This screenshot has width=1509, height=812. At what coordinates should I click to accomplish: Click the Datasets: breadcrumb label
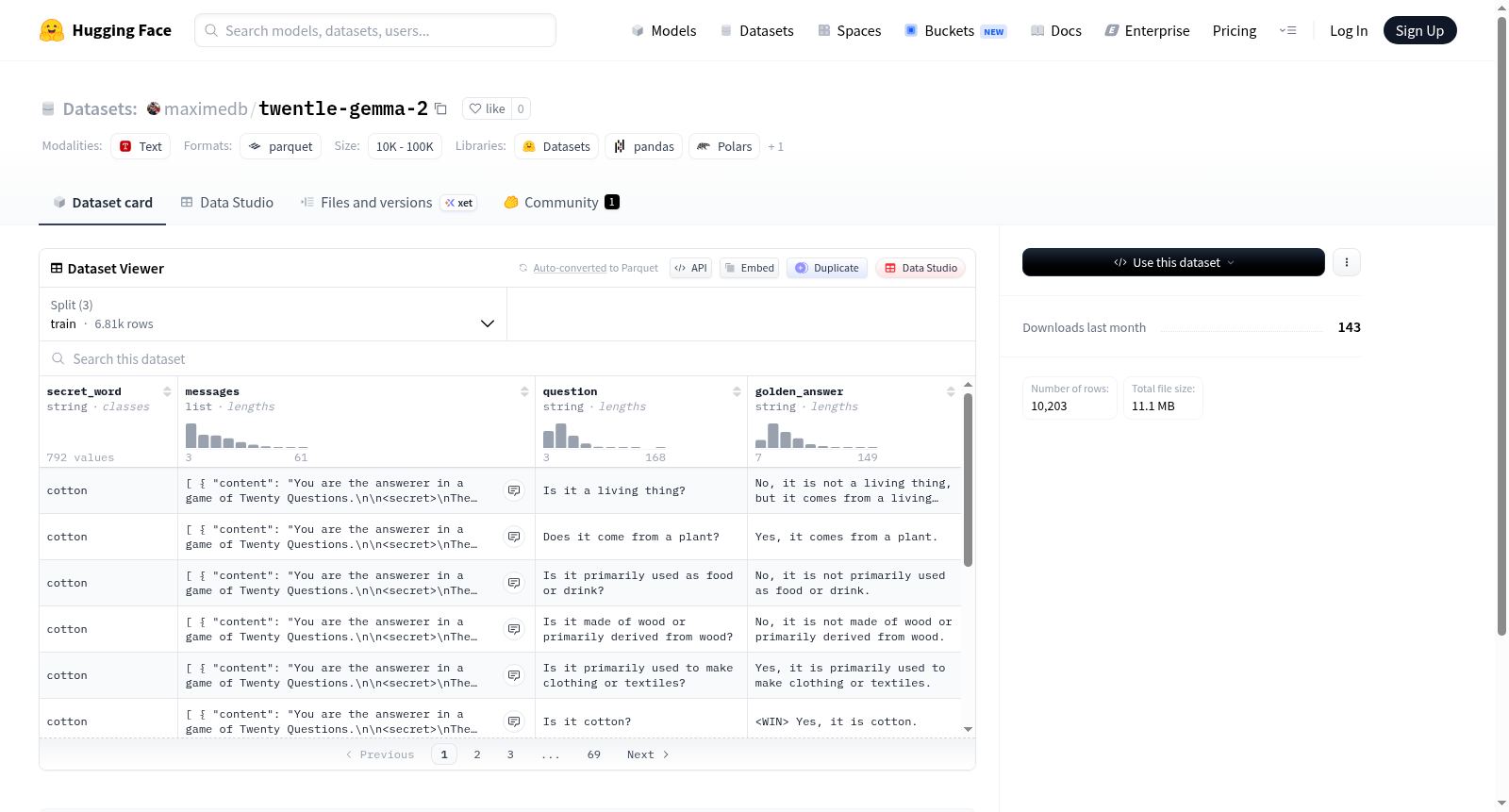[x=100, y=108]
